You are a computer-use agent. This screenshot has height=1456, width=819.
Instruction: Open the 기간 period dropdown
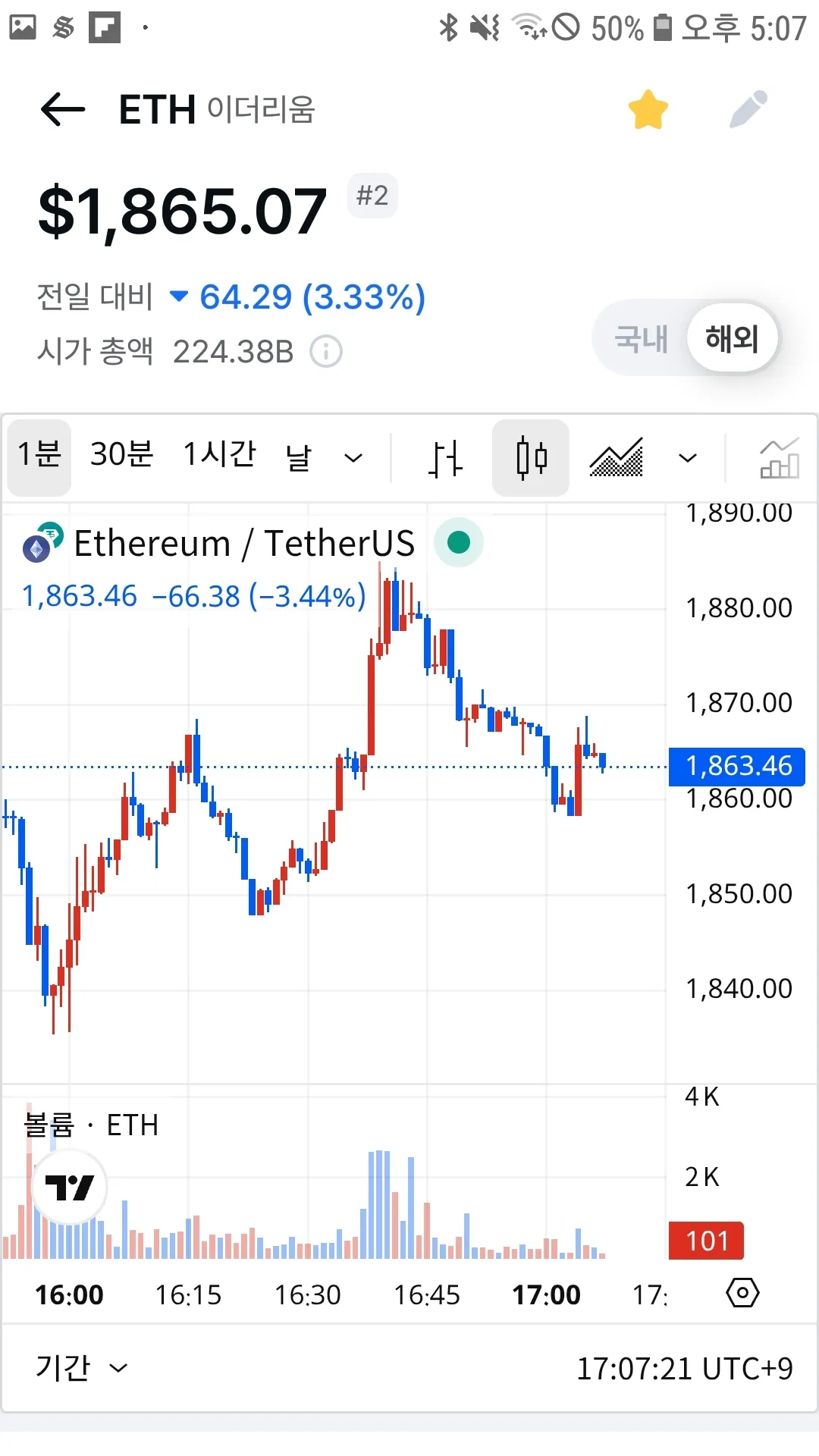tap(81, 1368)
